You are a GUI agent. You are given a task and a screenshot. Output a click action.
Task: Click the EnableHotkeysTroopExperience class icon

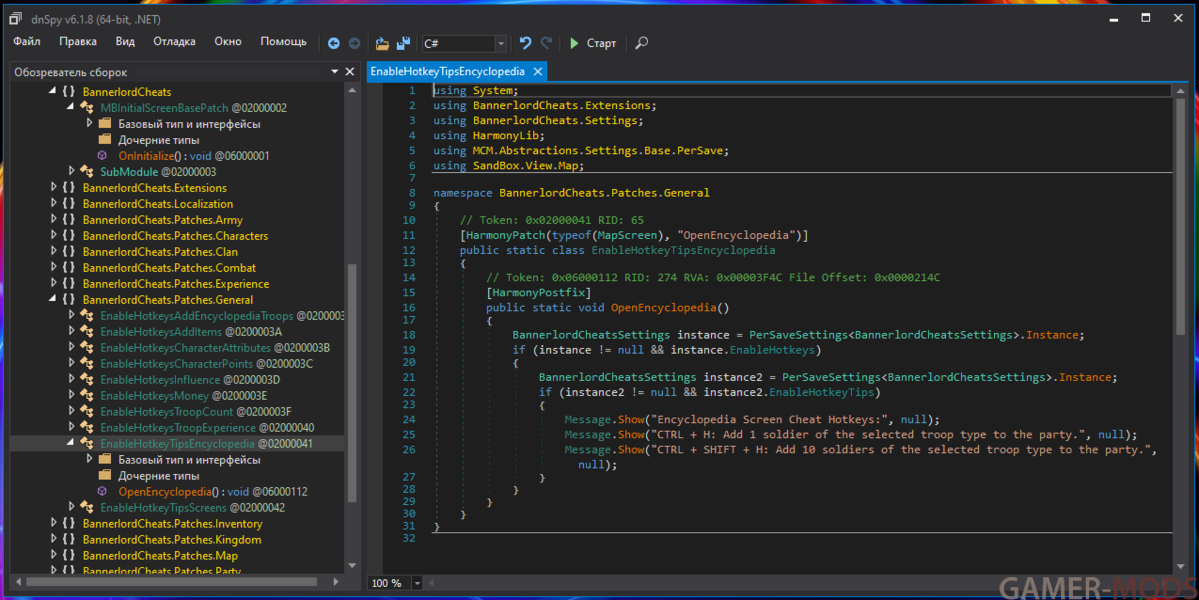coord(86,427)
